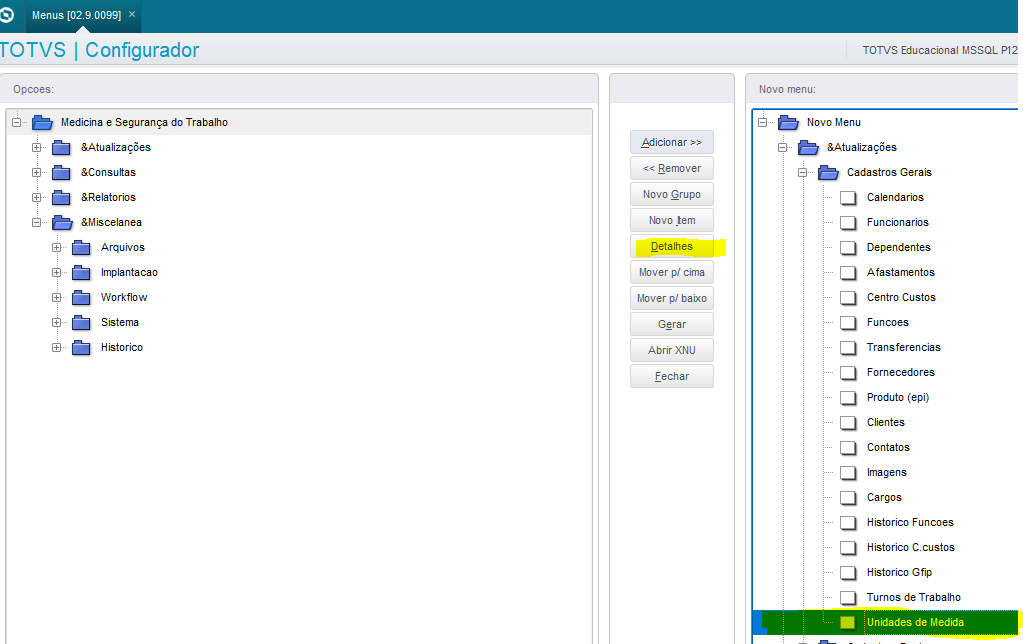Image resolution: width=1023 pixels, height=644 pixels.
Task: Check the Contatos item box
Action: 848,448
